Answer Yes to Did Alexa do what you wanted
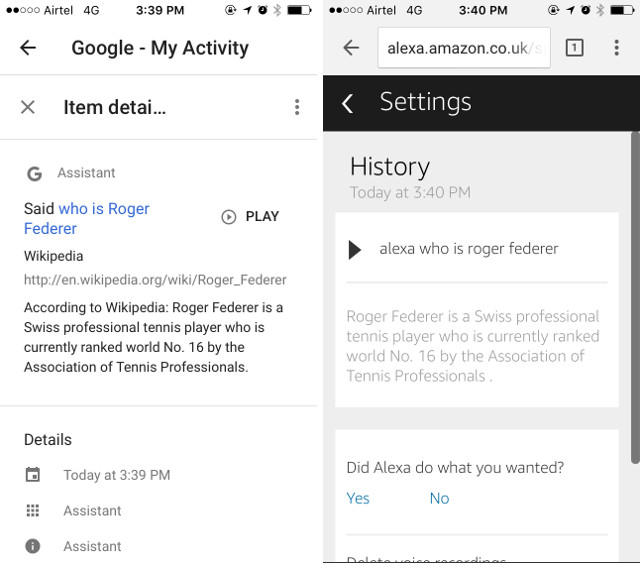Screen dimensions: 640x563 (x=358, y=498)
